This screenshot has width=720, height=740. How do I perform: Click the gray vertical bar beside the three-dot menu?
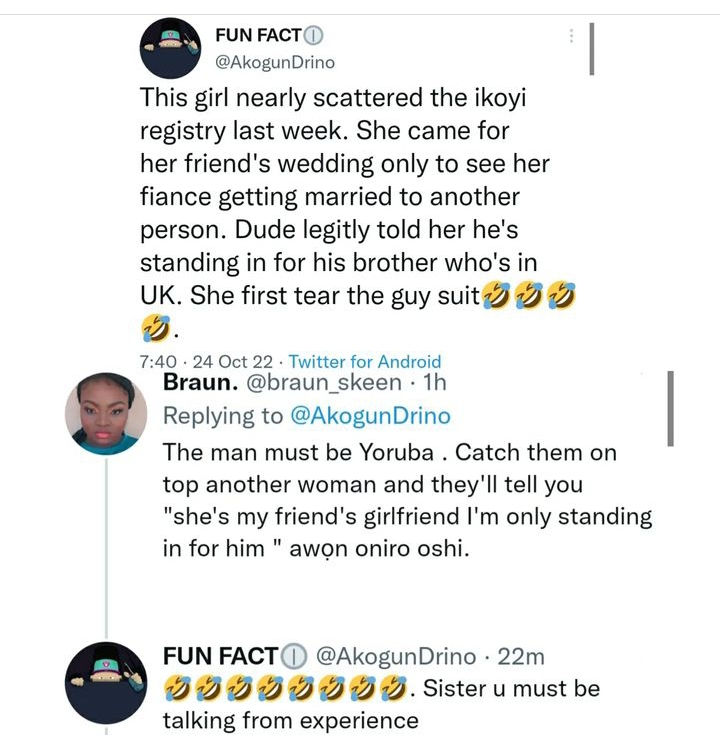click(x=592, y=48)
